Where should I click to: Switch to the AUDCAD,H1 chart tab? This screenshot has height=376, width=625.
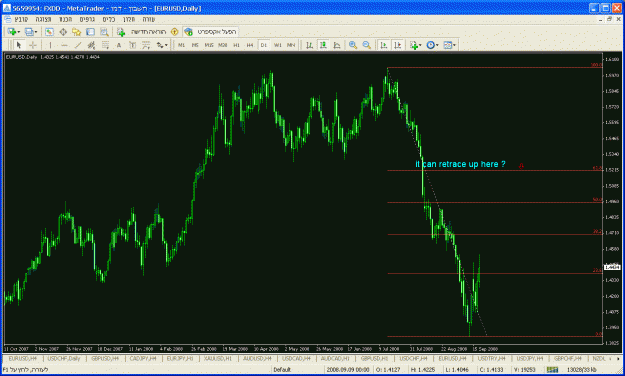[x=335, y=358]
